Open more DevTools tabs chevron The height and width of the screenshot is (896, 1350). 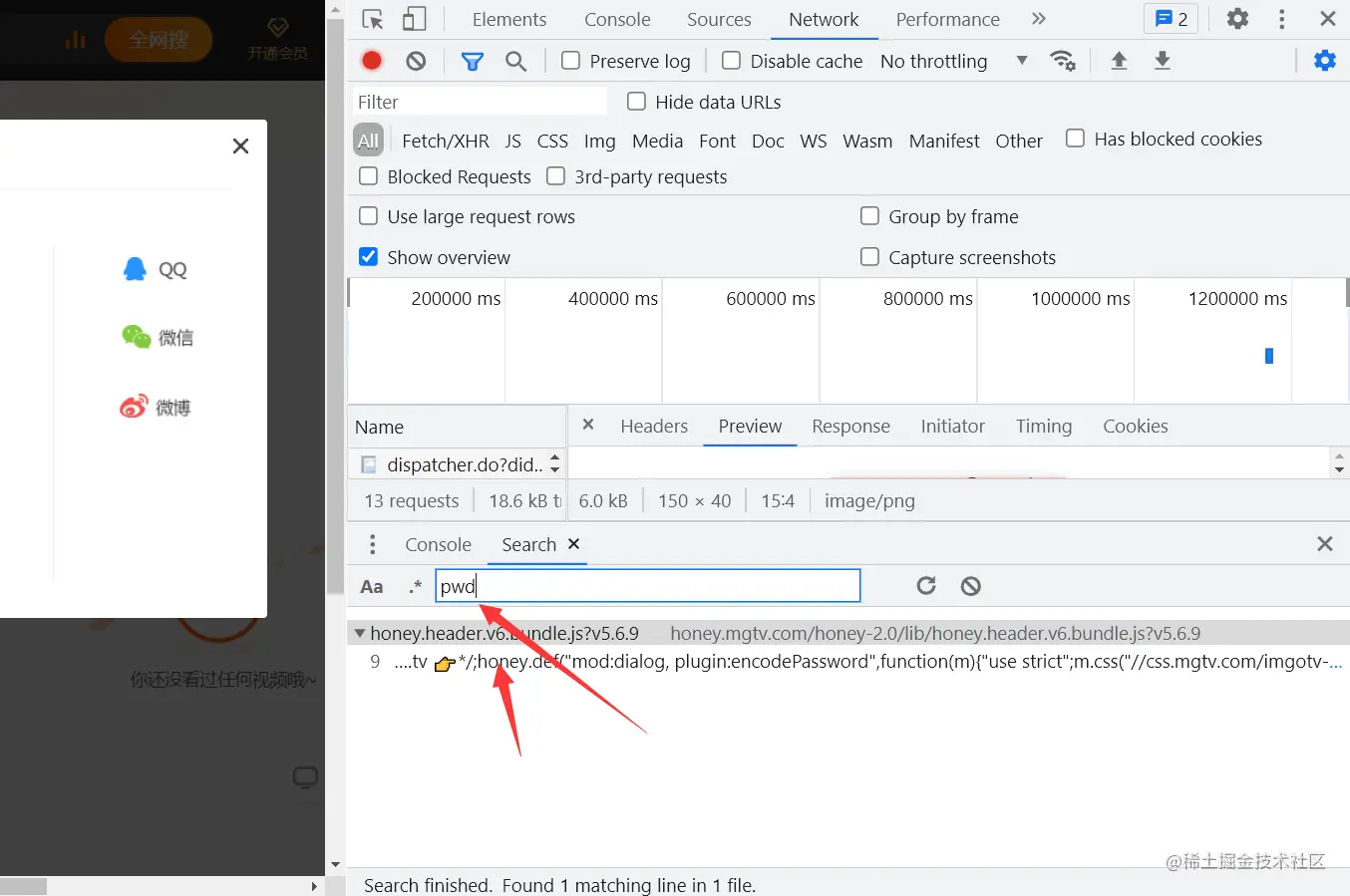coord(1039,19)
